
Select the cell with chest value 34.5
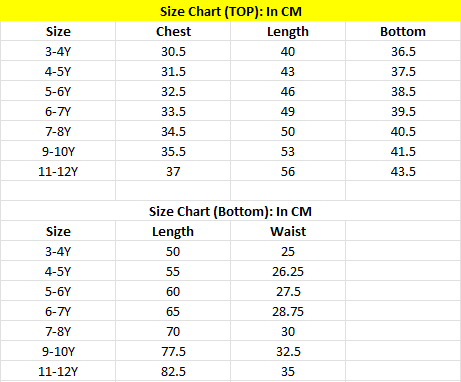tap(173, 131)
